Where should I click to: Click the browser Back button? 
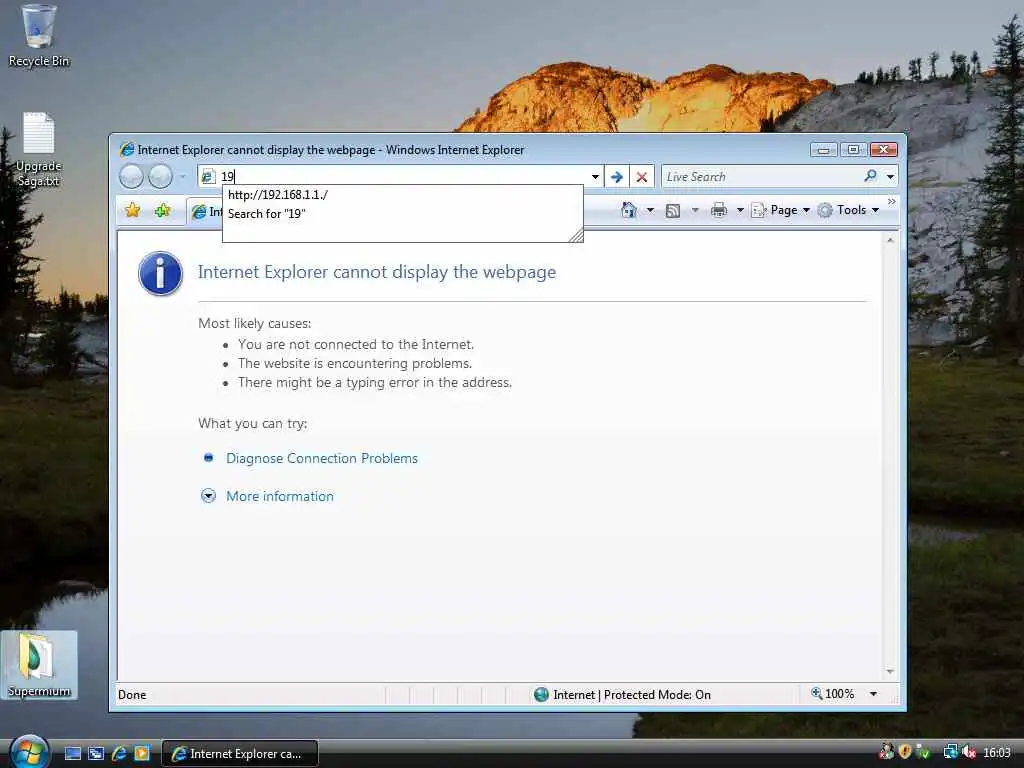click(x=131, y=176)
